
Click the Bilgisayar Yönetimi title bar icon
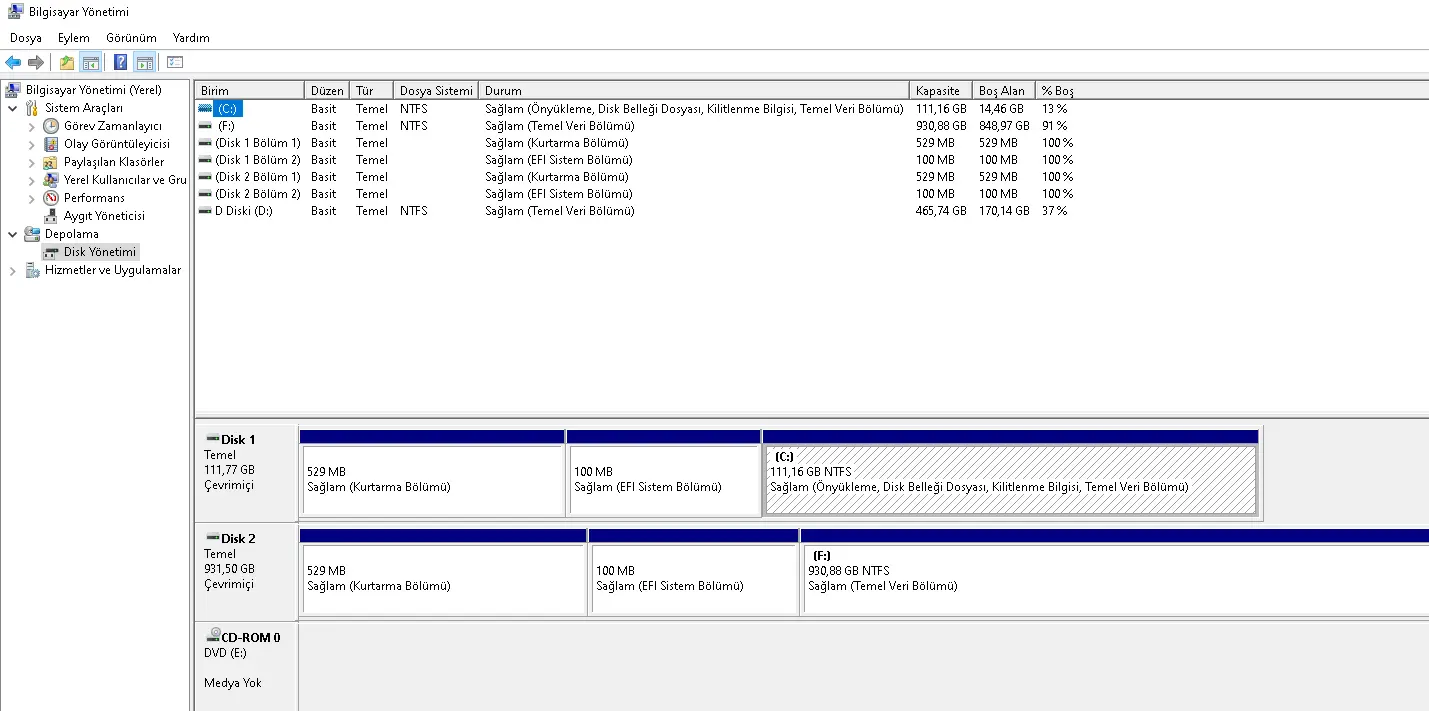[15, 12]
